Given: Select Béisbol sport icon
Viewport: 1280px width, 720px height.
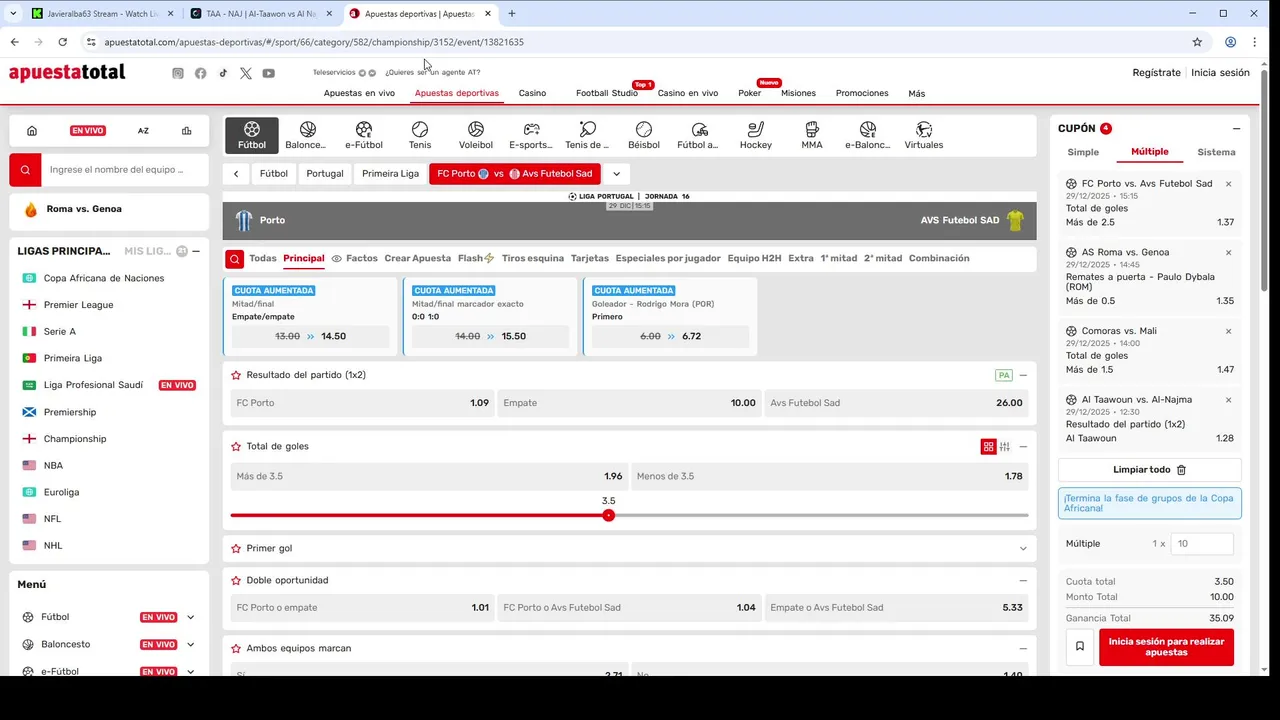Looking at the screenshot, I should tap(644, 136).
